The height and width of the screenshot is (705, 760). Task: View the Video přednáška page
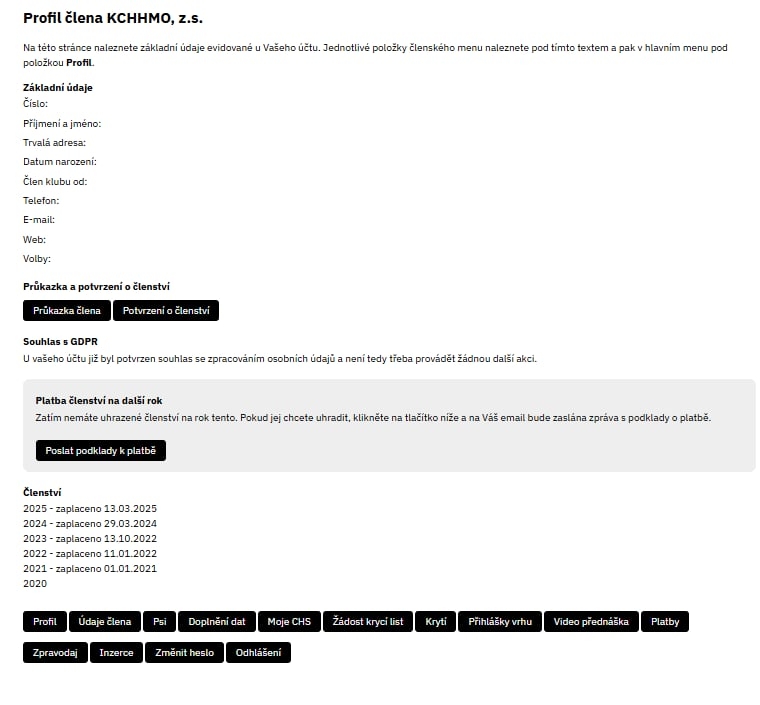[591, 622]
